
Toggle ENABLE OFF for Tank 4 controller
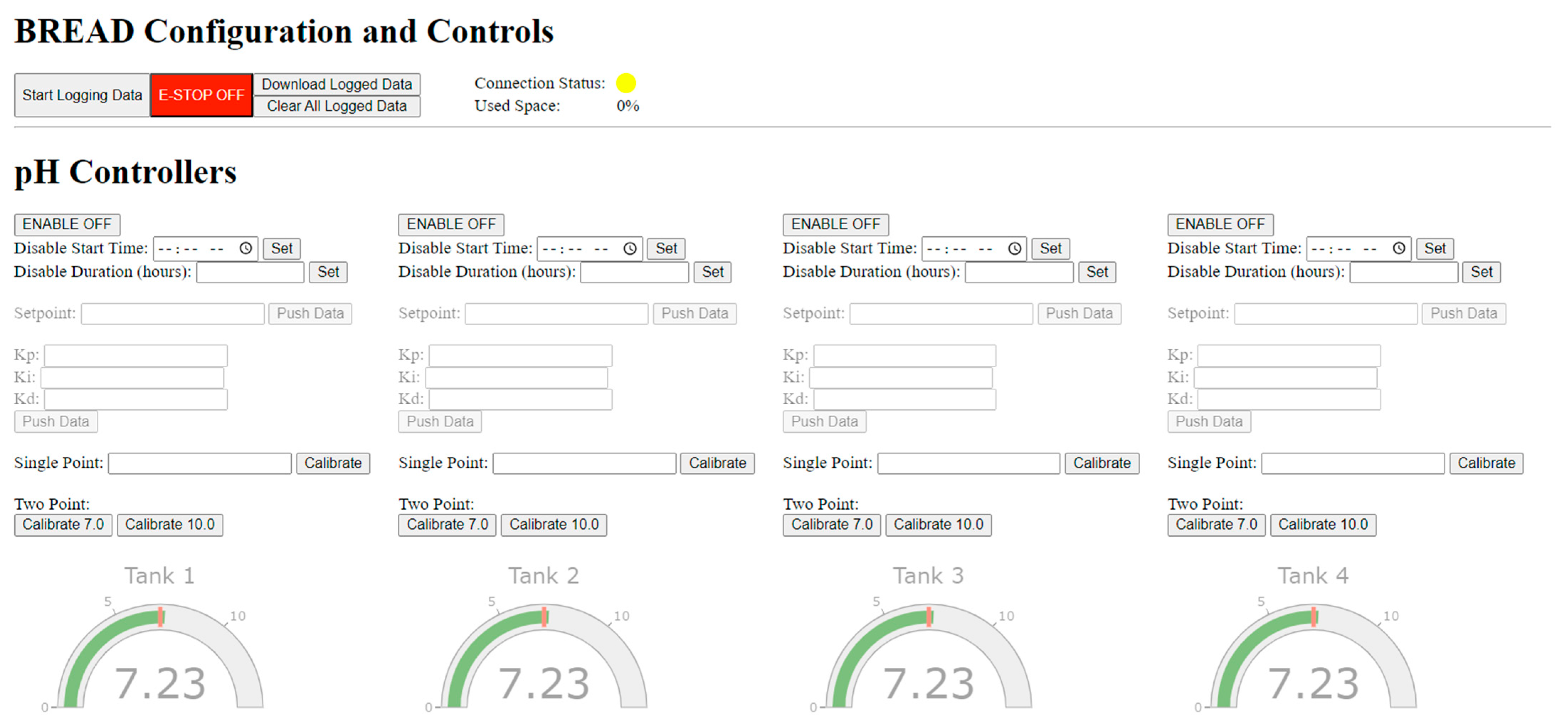point(1220,224)
